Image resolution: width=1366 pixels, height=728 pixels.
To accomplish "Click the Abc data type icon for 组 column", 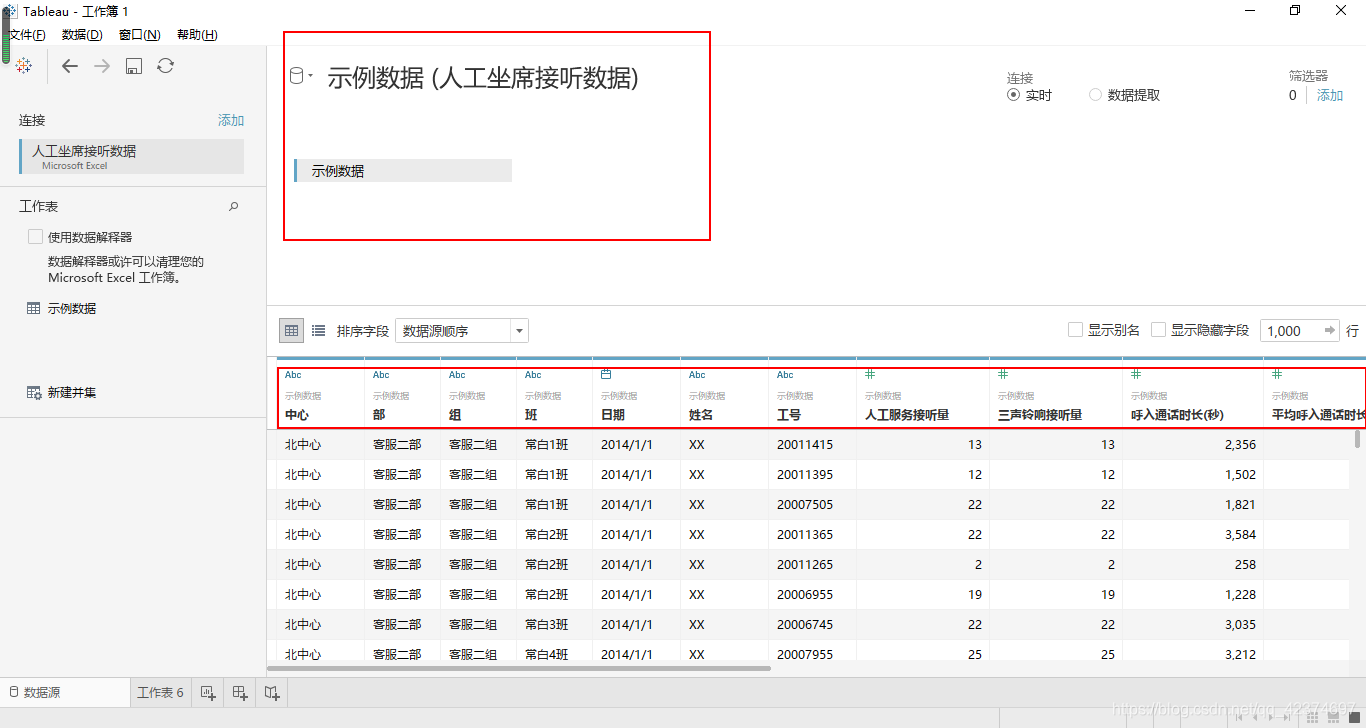I will 457,375.
